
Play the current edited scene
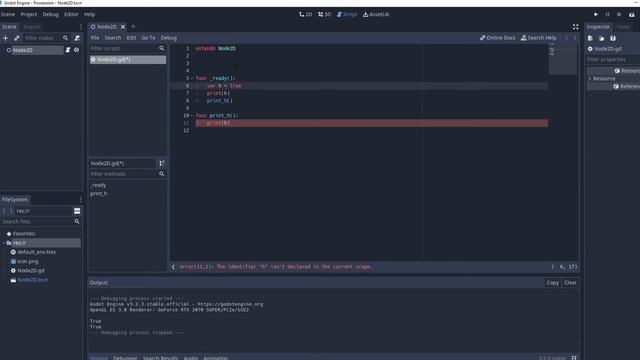pos(631,14)
